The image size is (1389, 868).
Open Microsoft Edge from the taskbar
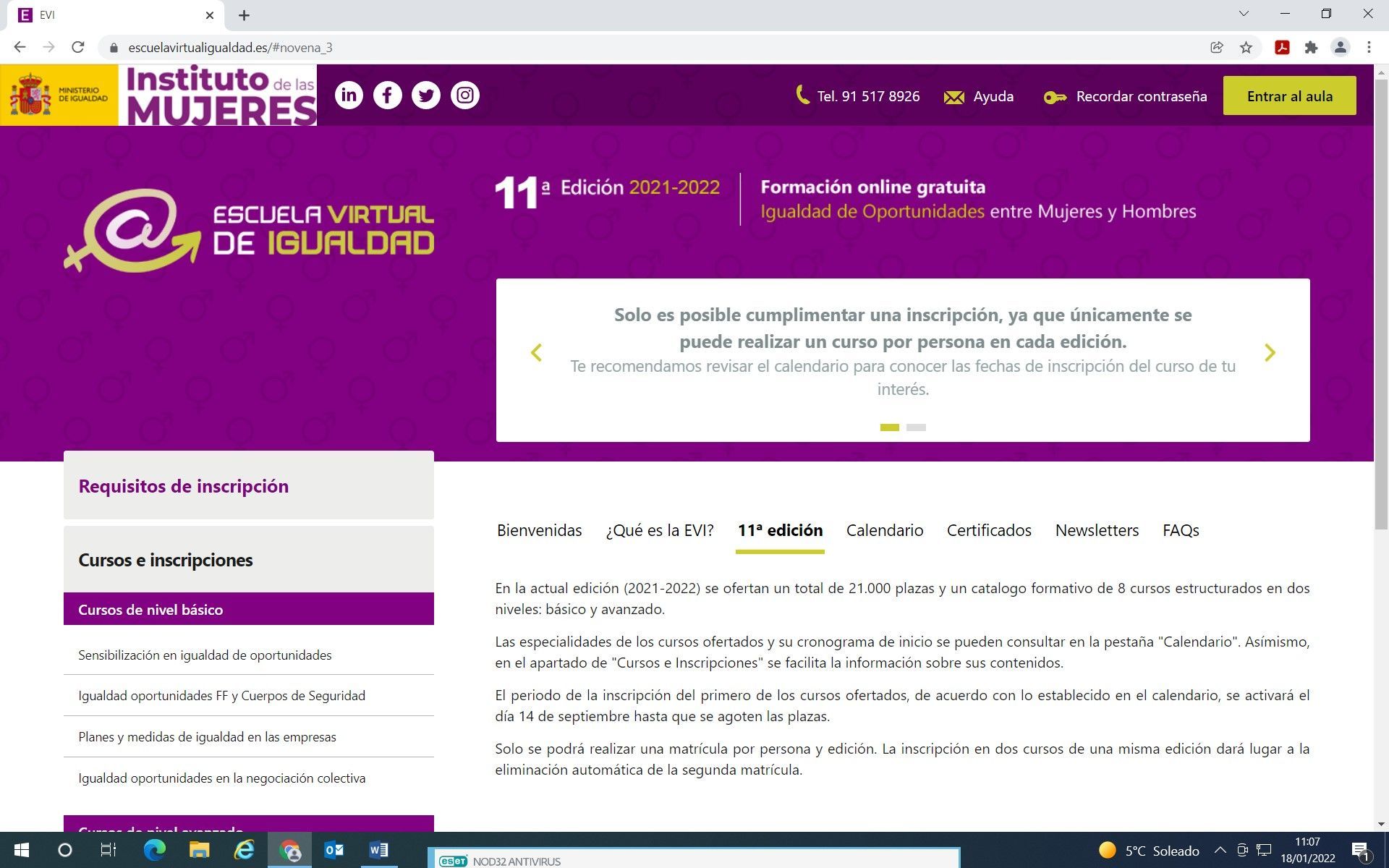[x=154, y=850]
